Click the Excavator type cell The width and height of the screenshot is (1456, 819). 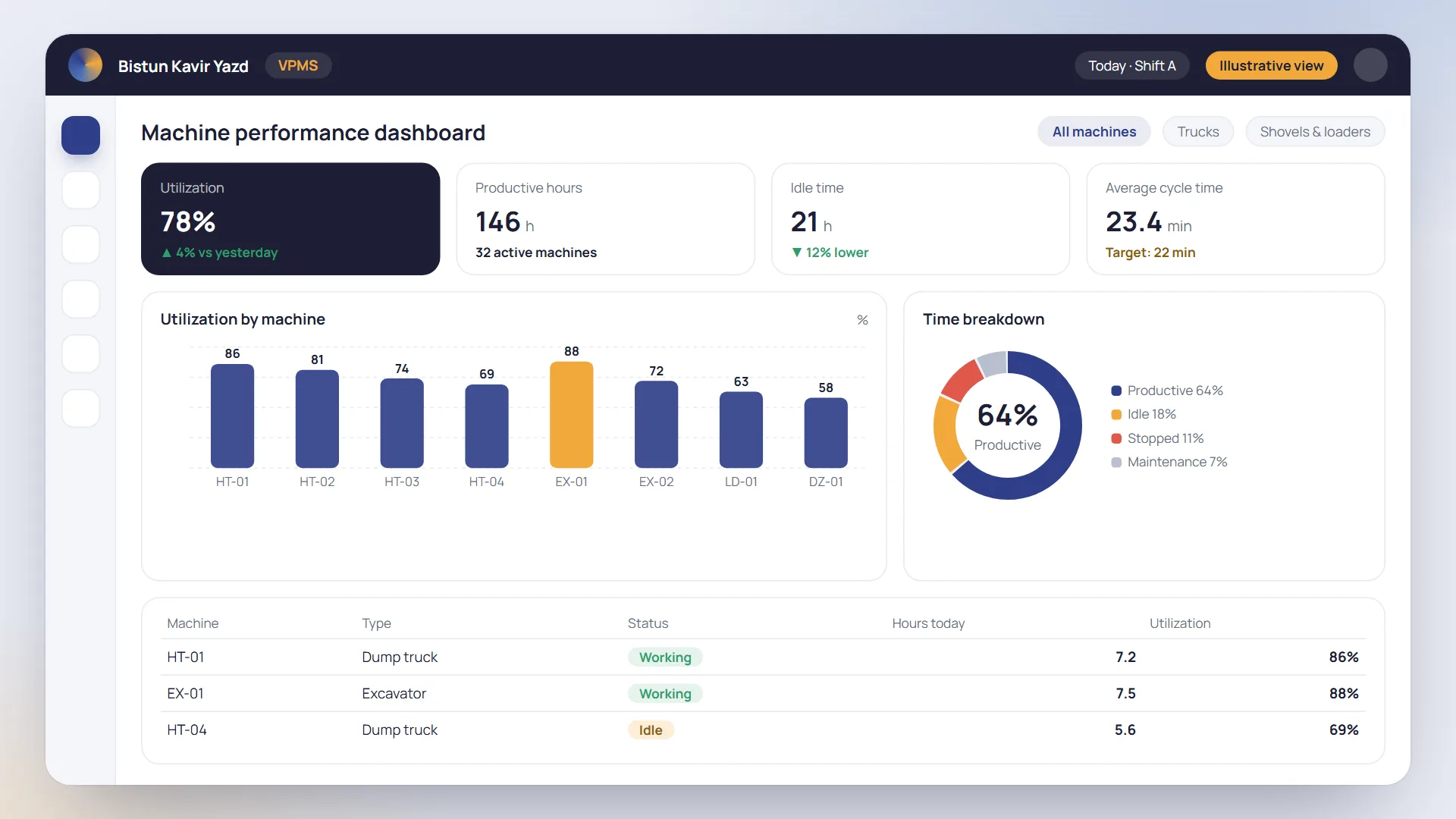(394, 694)
